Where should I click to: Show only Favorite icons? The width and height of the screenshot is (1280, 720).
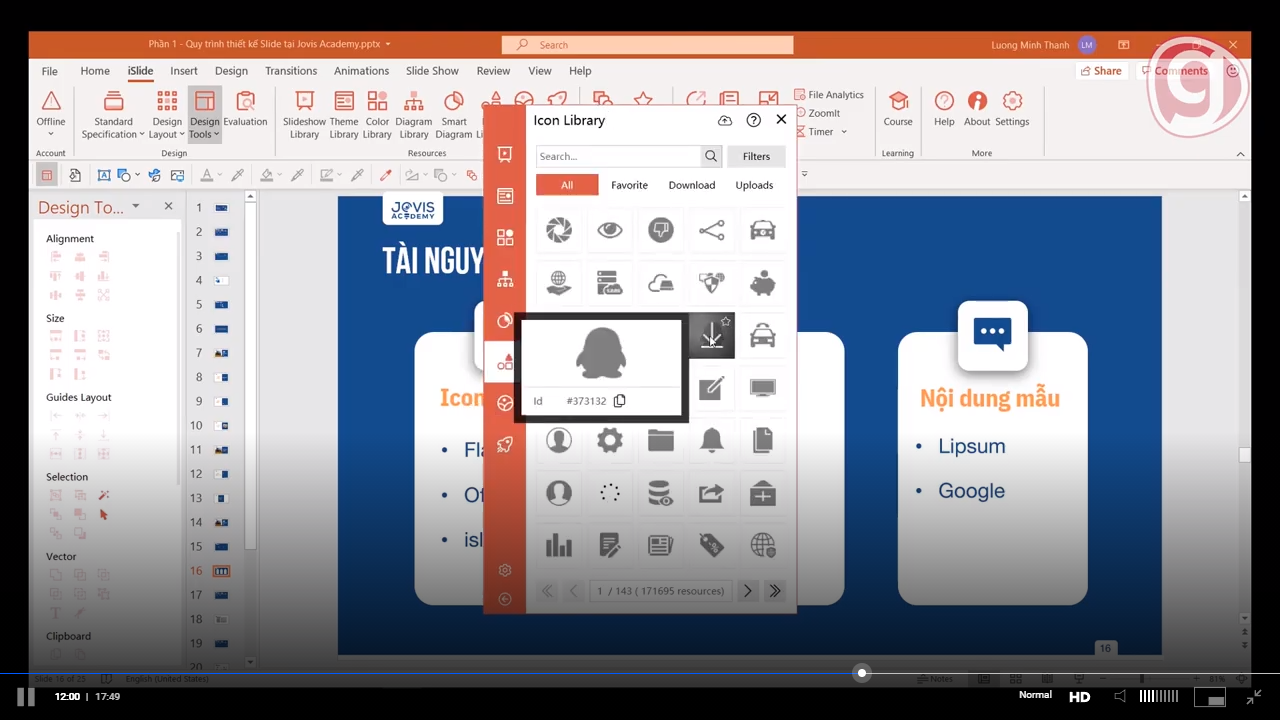[x=629, y=185]
